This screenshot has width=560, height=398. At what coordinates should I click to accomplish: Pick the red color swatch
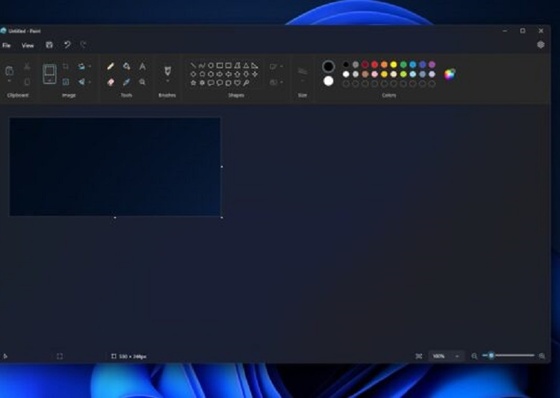[374, 65]
